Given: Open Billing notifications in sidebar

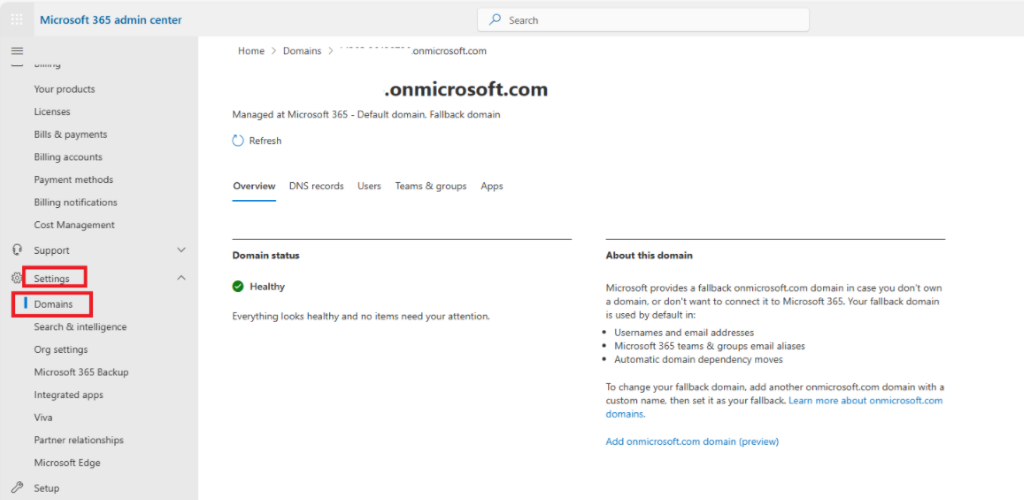Looking at the screenshot, I should click(x=76, y=202).
